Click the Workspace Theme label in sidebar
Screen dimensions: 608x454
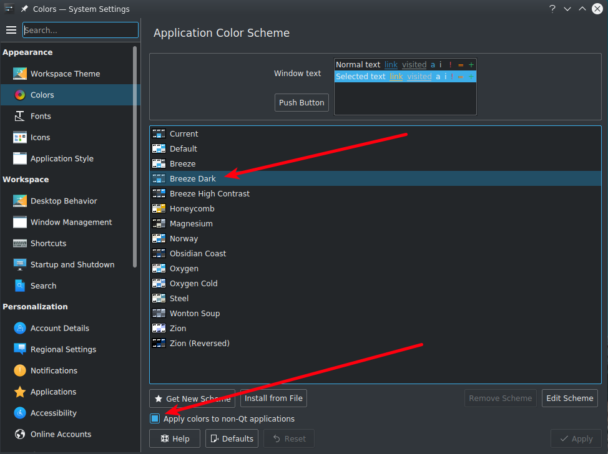[x=65, y=74]
